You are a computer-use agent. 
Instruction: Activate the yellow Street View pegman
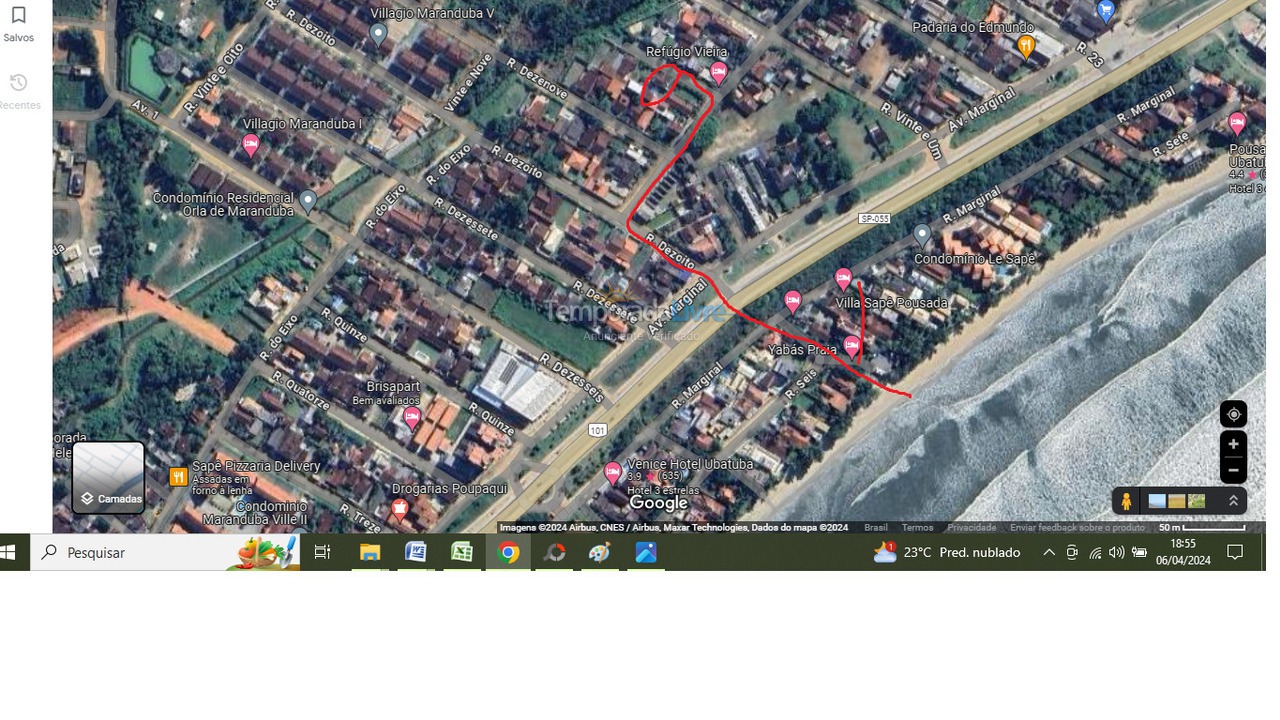click(1126, 501)
